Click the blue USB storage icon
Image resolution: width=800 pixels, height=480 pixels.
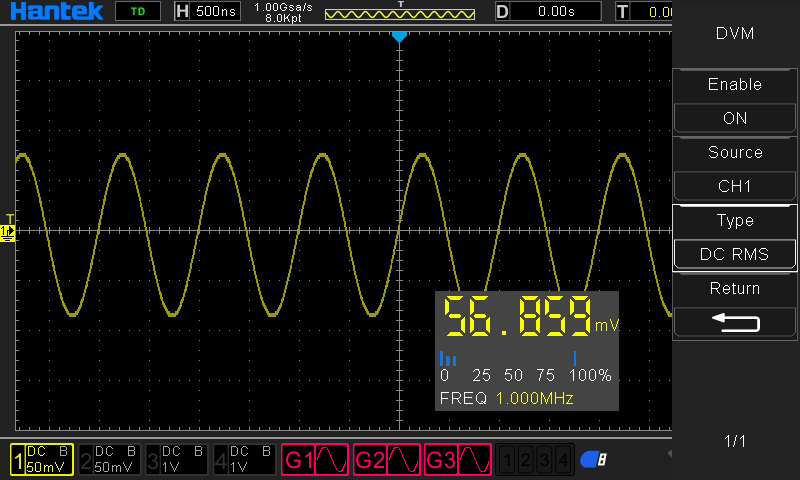pyautogui.click(x=593, y=460)
